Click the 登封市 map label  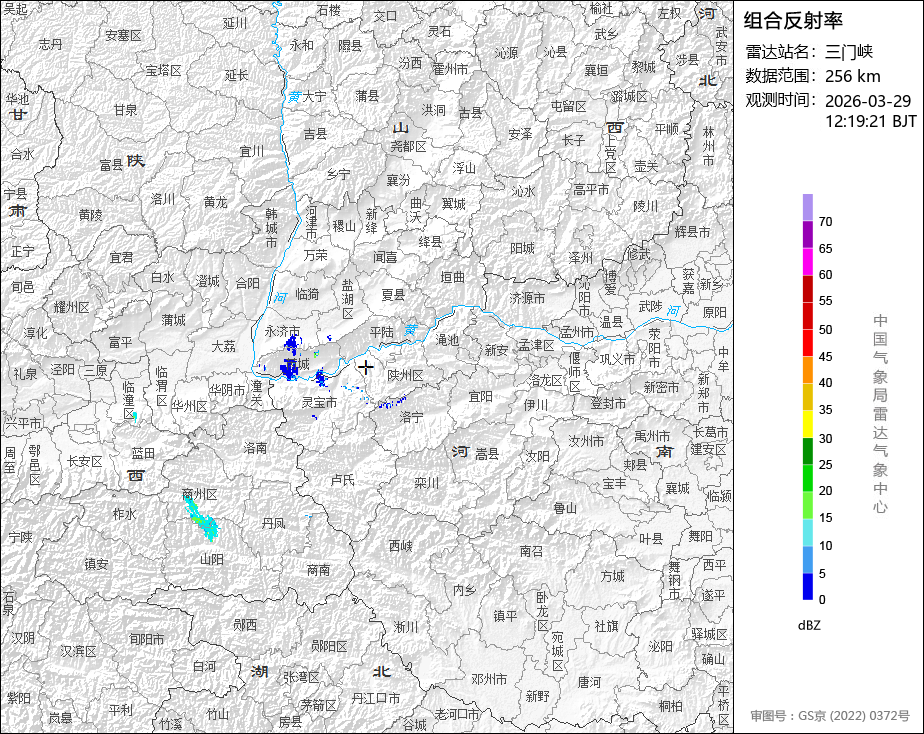point(608,404)
